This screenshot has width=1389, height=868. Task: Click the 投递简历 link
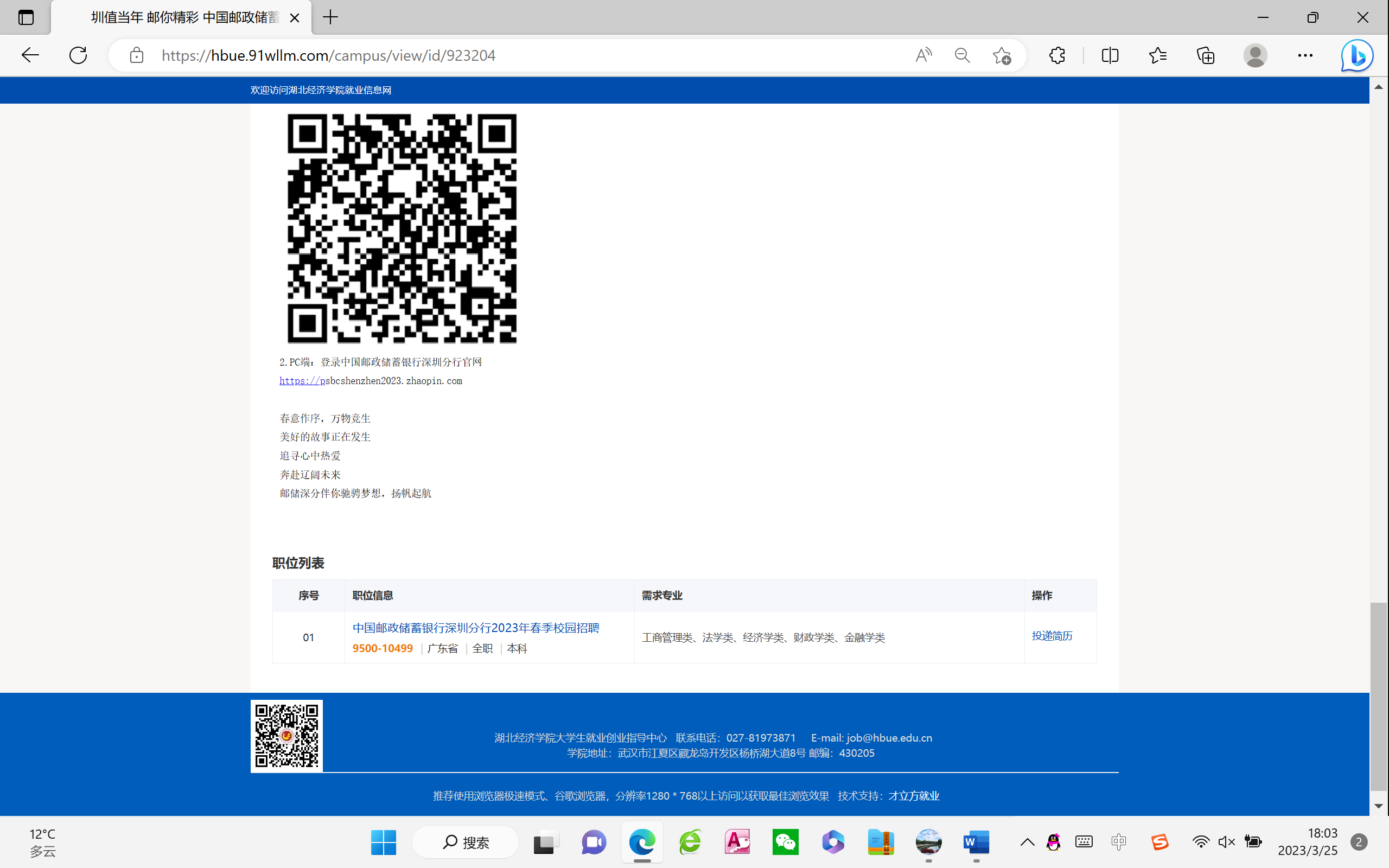pyautogui.click(x=1052, y=635)
